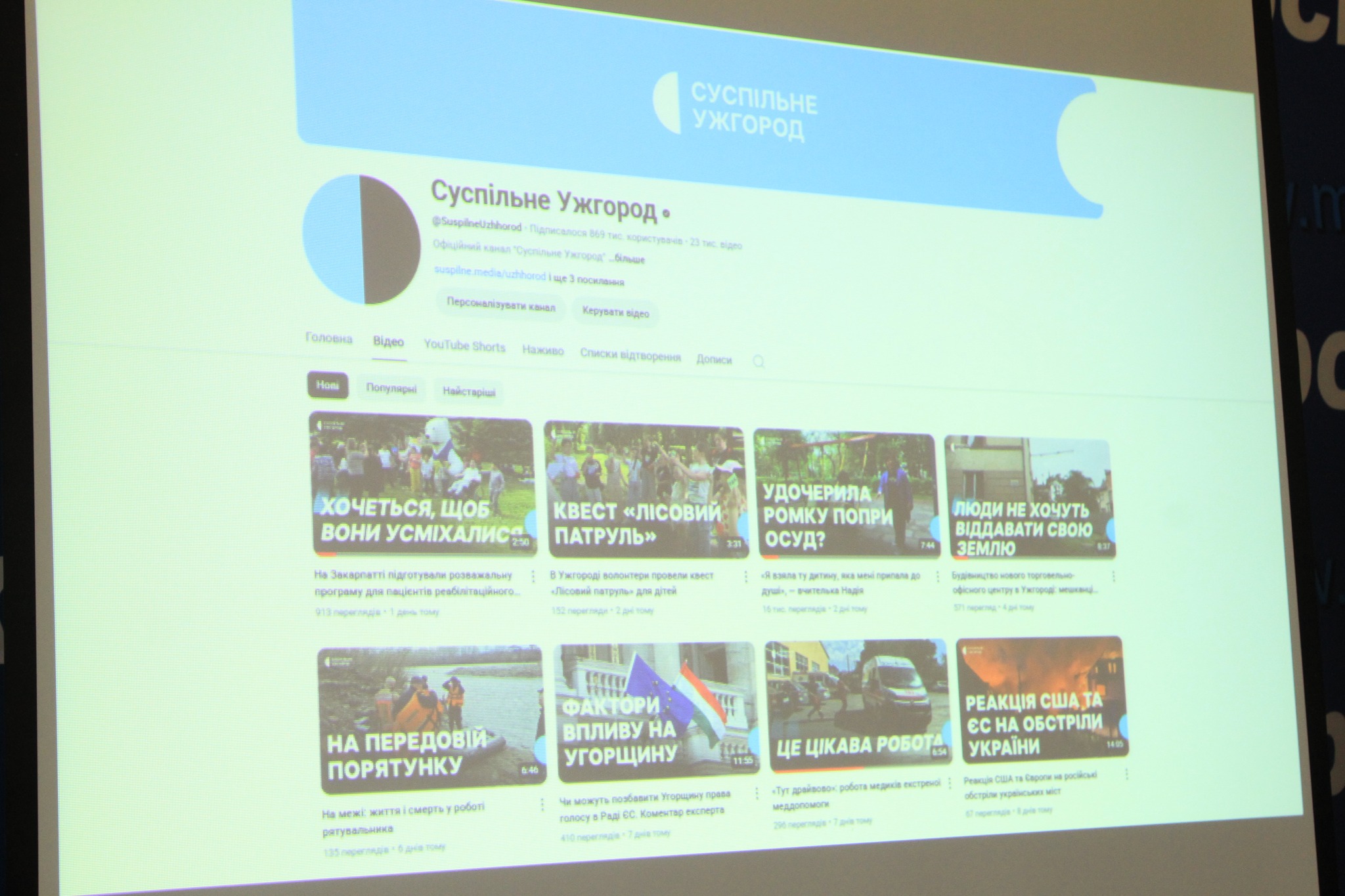Open three-dot menu for Закарпатті rehabilitation video
The width and height of the screenshot is (1345, 896).
[x=533, y=576]
